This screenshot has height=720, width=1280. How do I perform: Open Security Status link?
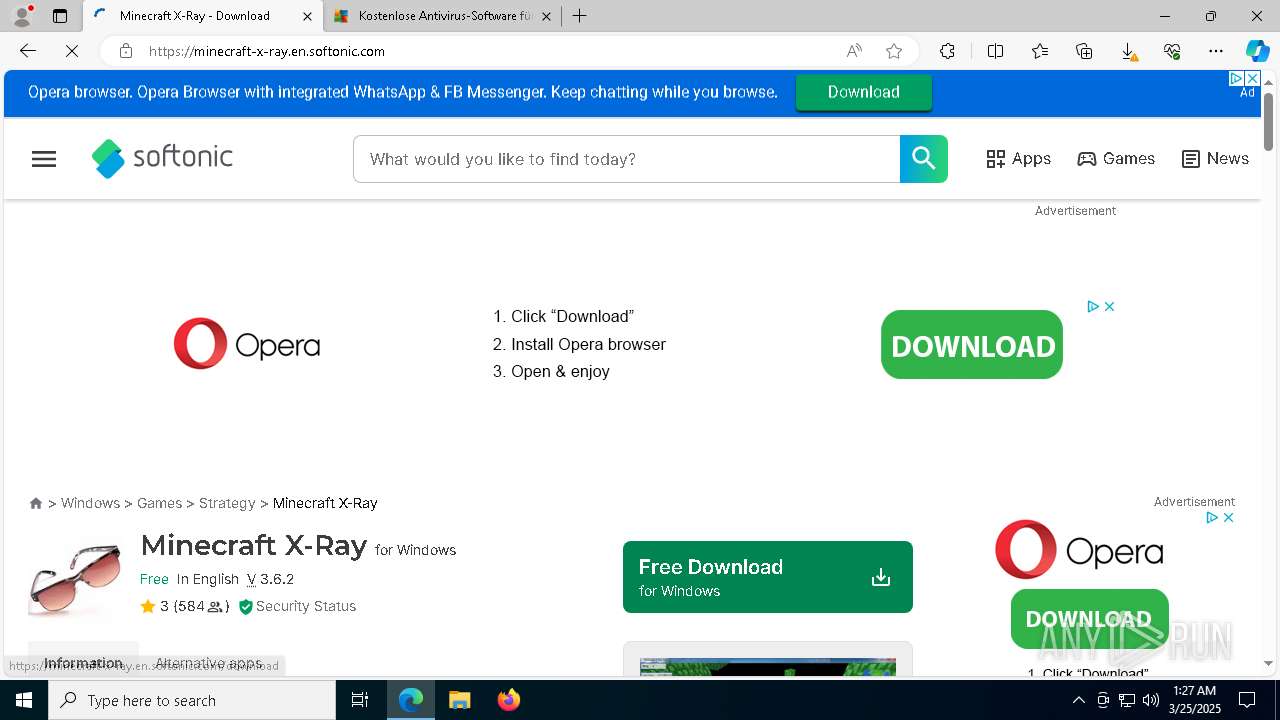click(297, 606)
